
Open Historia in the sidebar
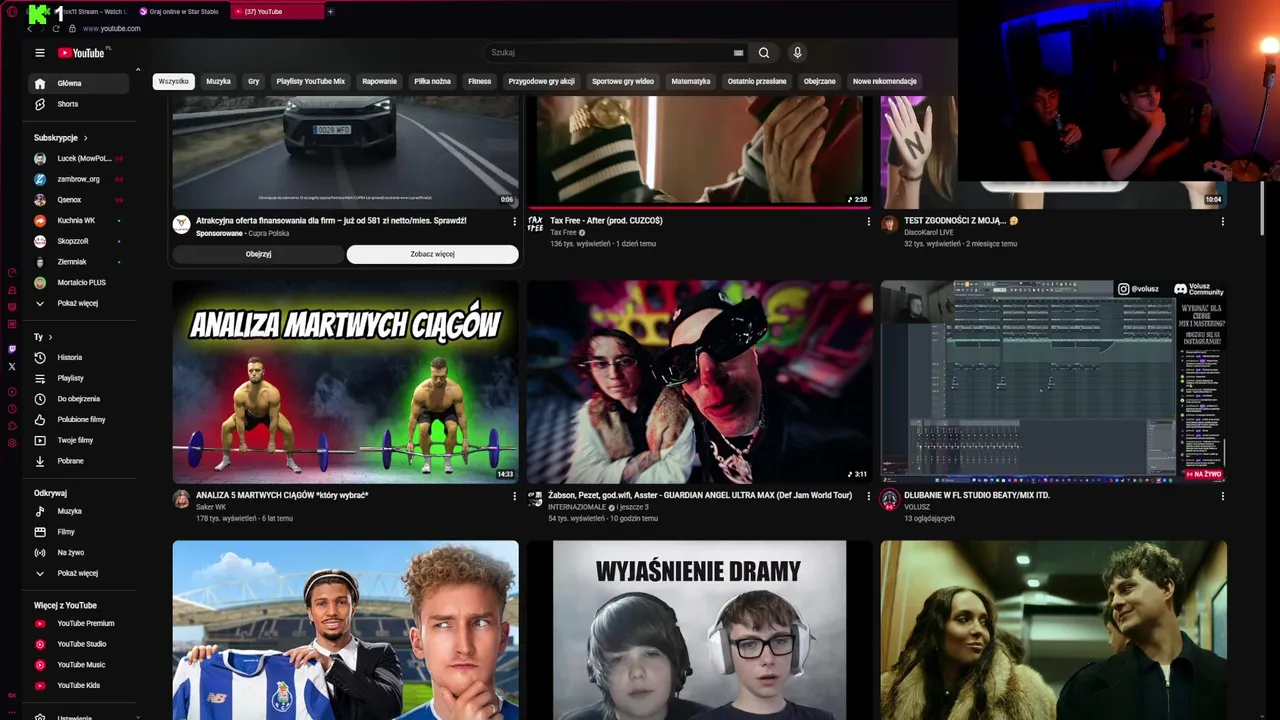80,357
